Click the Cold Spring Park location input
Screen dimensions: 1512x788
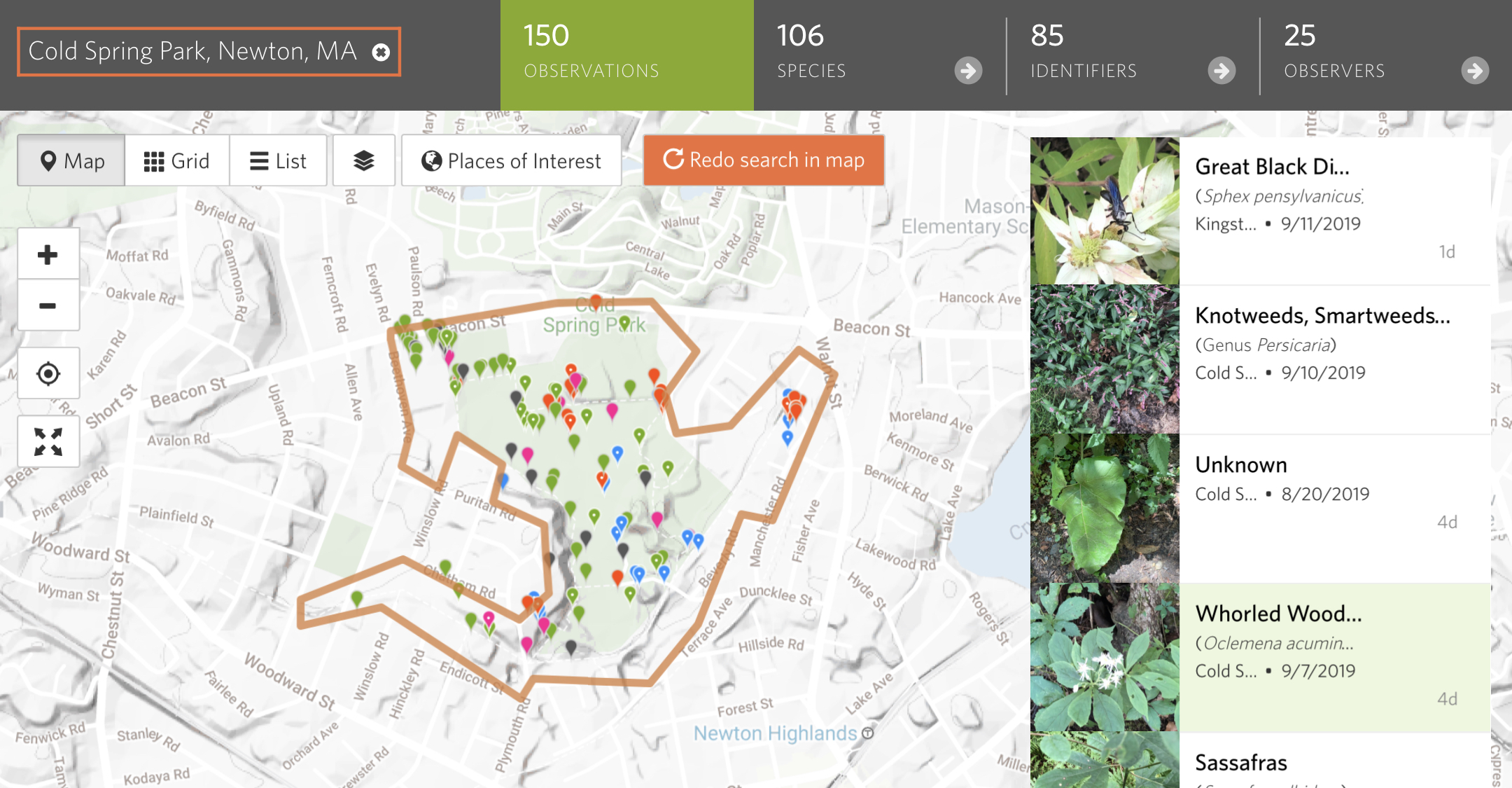click(192, 52)
